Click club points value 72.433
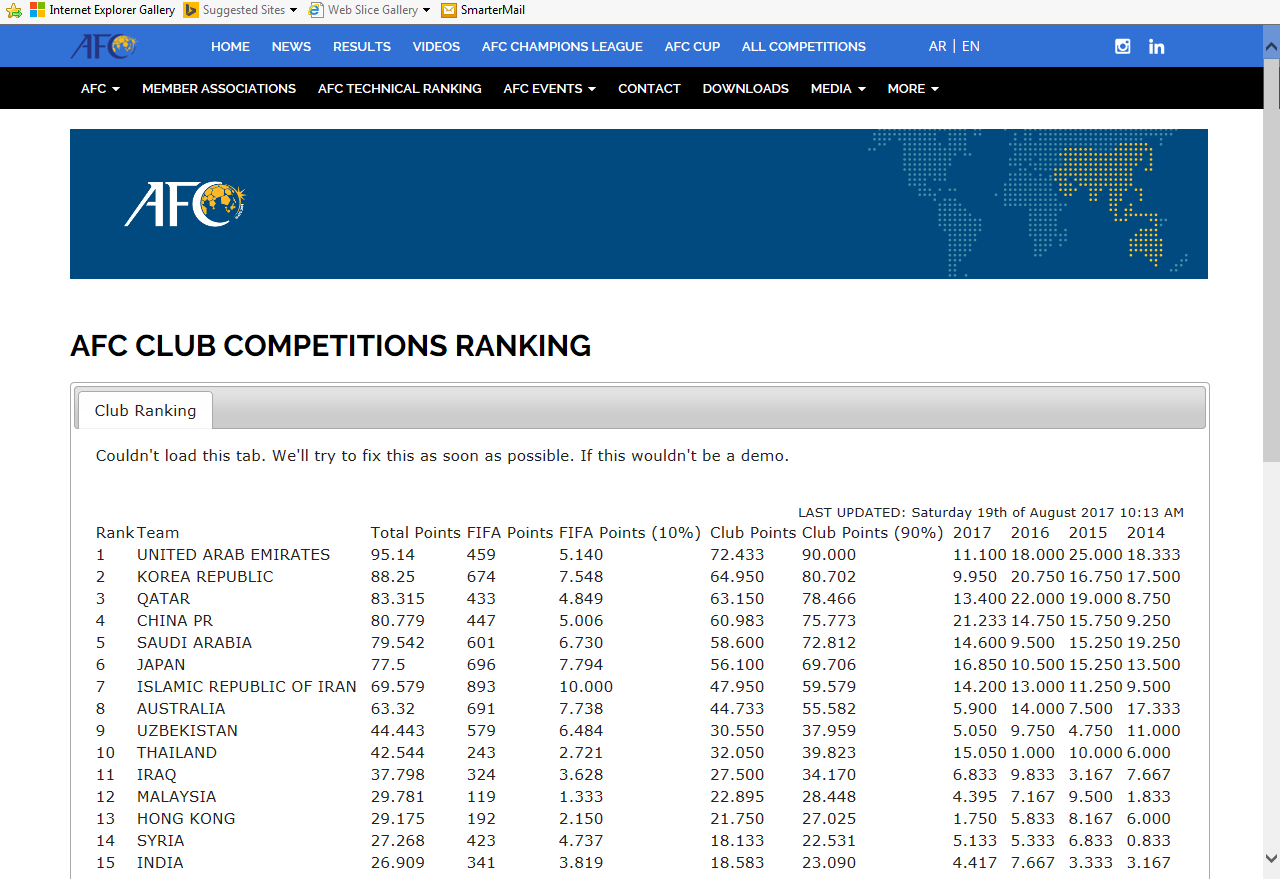Screen dimensions: 1280x879 tap(737, 554)
